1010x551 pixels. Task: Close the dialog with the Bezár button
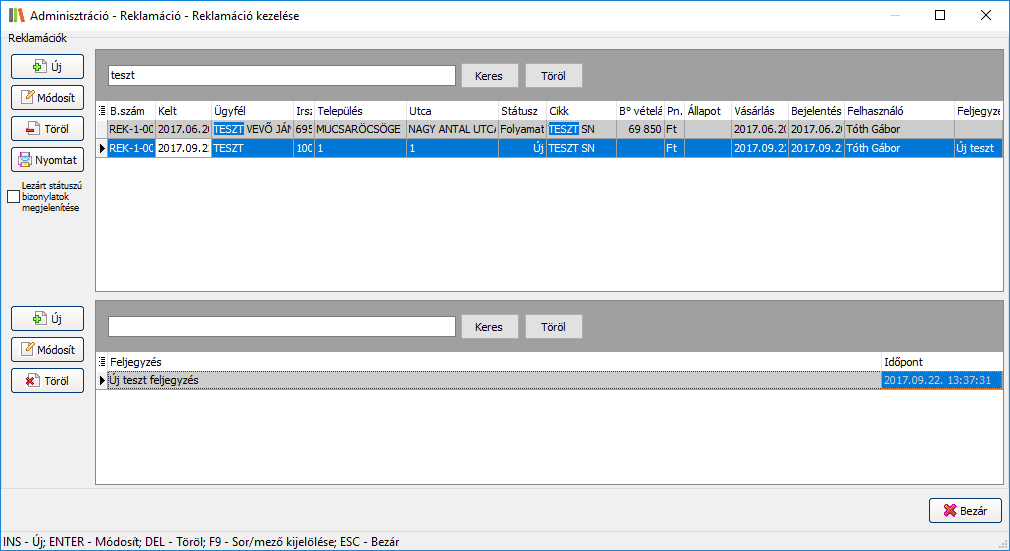click(x=964, y=510)
